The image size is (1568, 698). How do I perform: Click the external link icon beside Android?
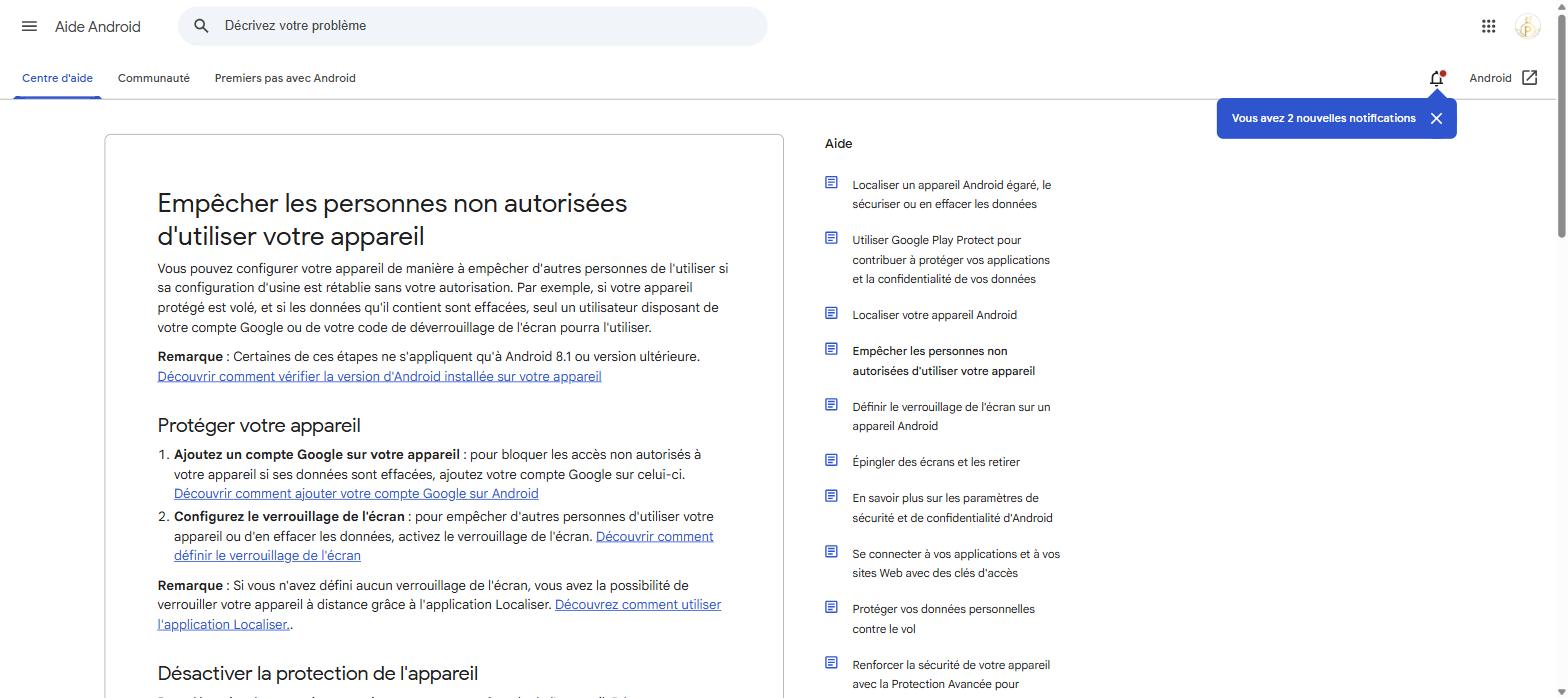tap(1529, 78)
